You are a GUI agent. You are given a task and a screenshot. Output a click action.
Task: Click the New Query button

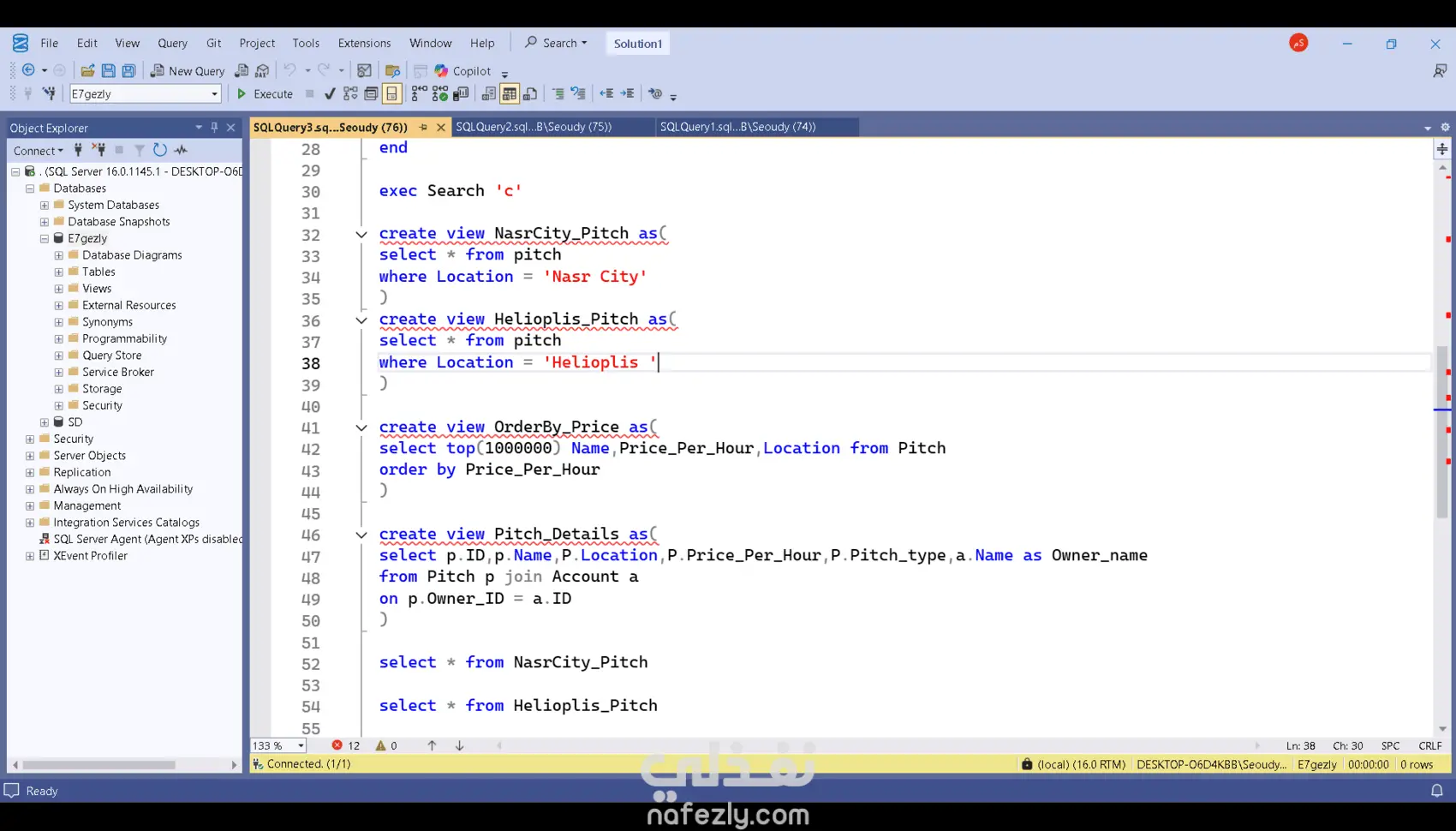[x=188, y=71]
